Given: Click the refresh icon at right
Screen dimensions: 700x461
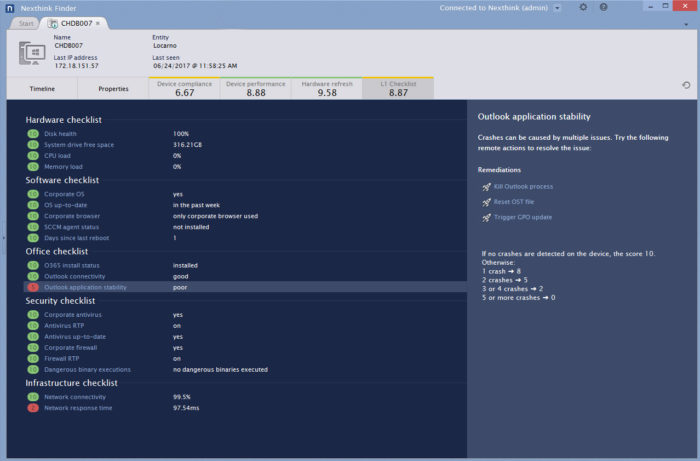Looking at the screenshot, I should pos(686,85).
